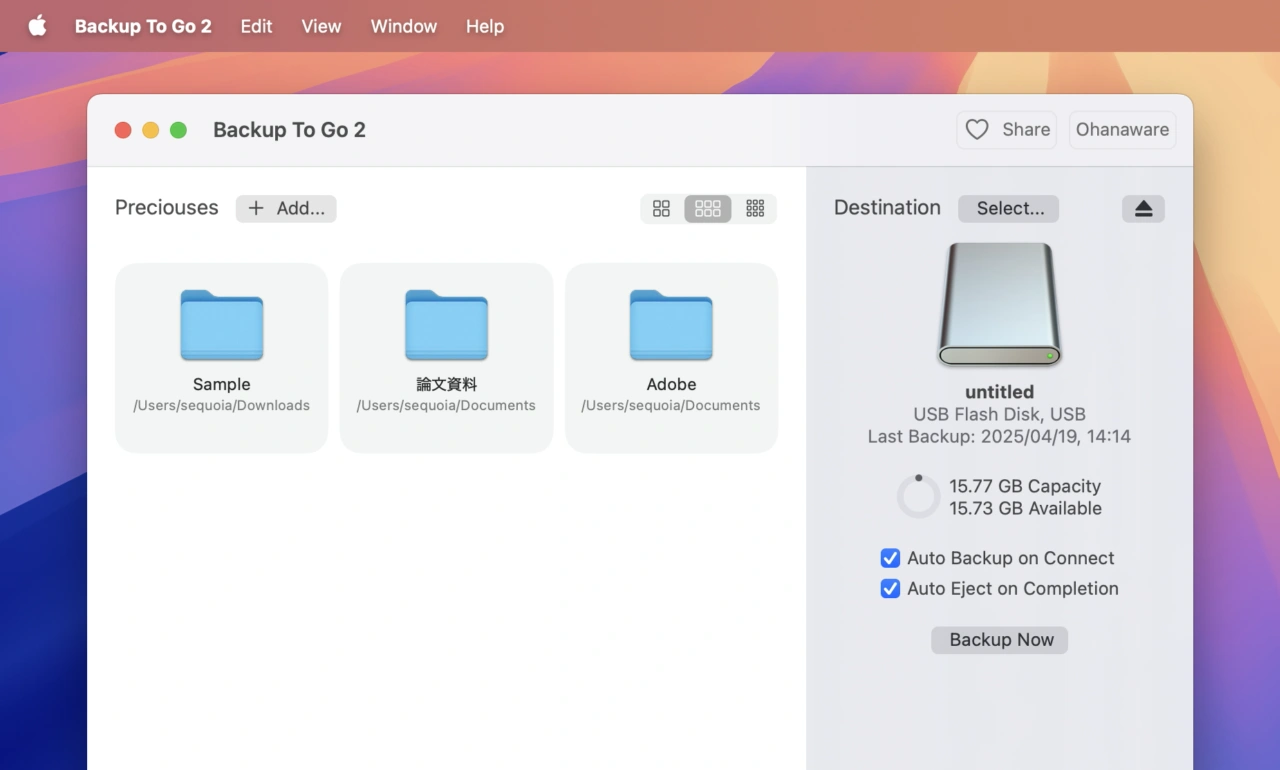Uncheck Auto Eject on Completion
The width and height of the screenshot is (1280, 770).
coord(890,589)
